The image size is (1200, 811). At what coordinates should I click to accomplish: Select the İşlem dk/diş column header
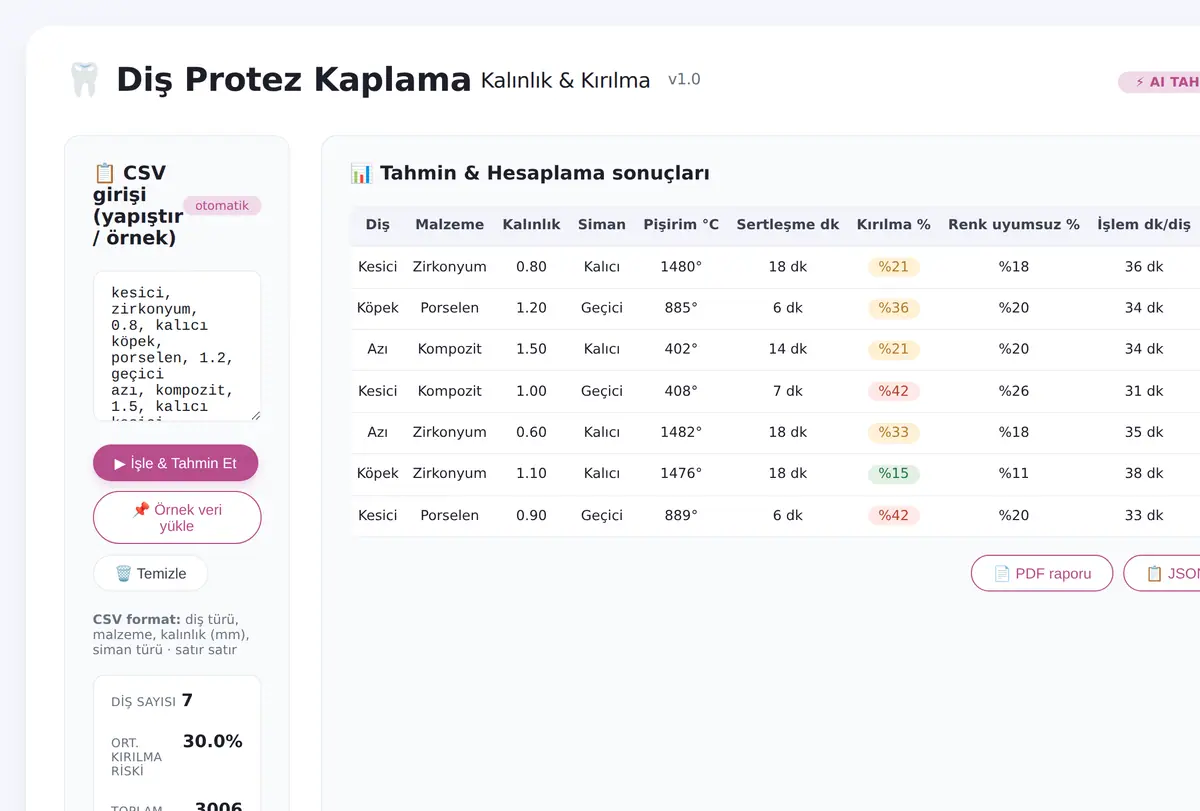click(1144, 225)
